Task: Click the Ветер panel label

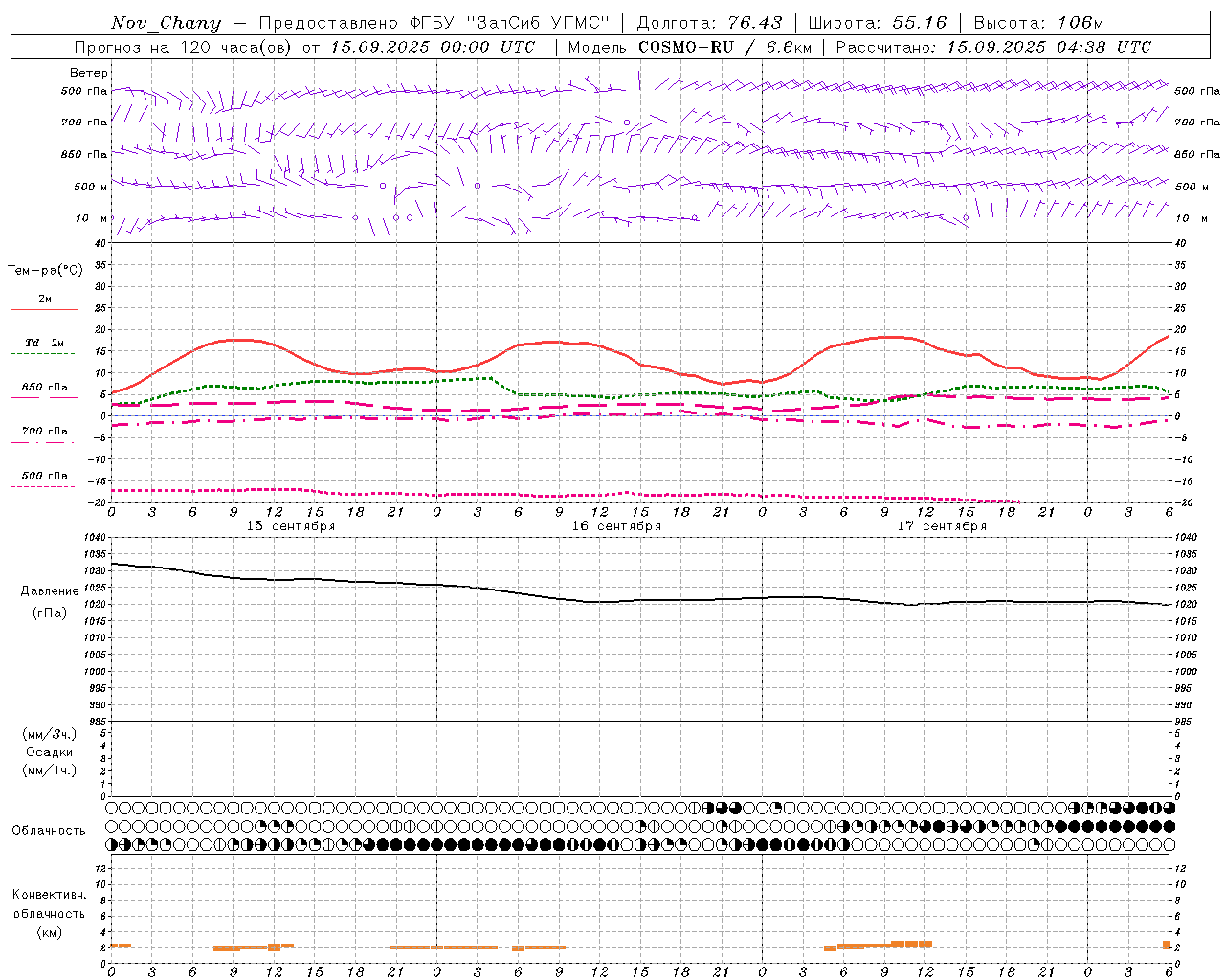Action: click(89, 73)
